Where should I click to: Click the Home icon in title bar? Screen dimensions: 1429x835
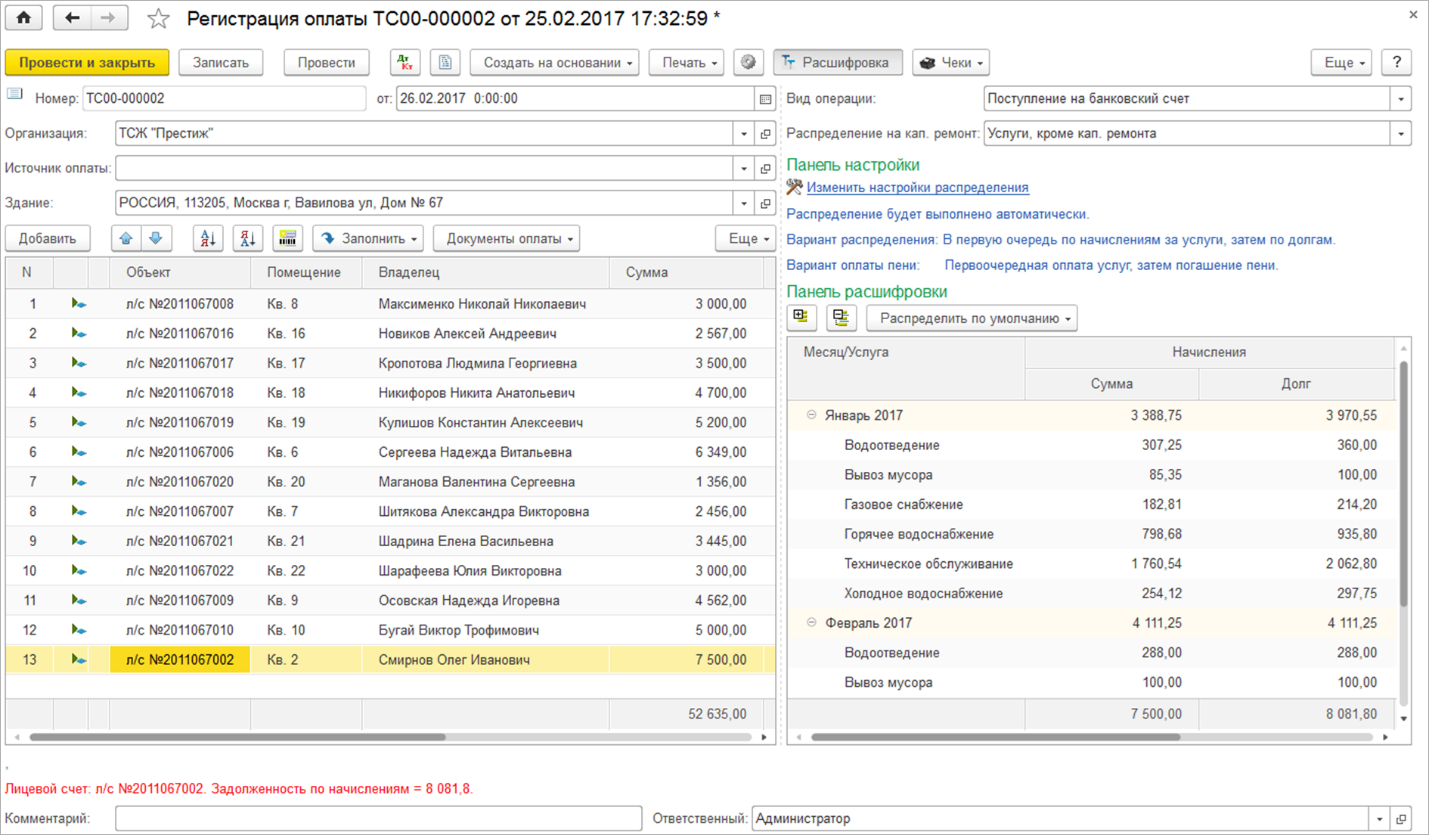(24, 18)
